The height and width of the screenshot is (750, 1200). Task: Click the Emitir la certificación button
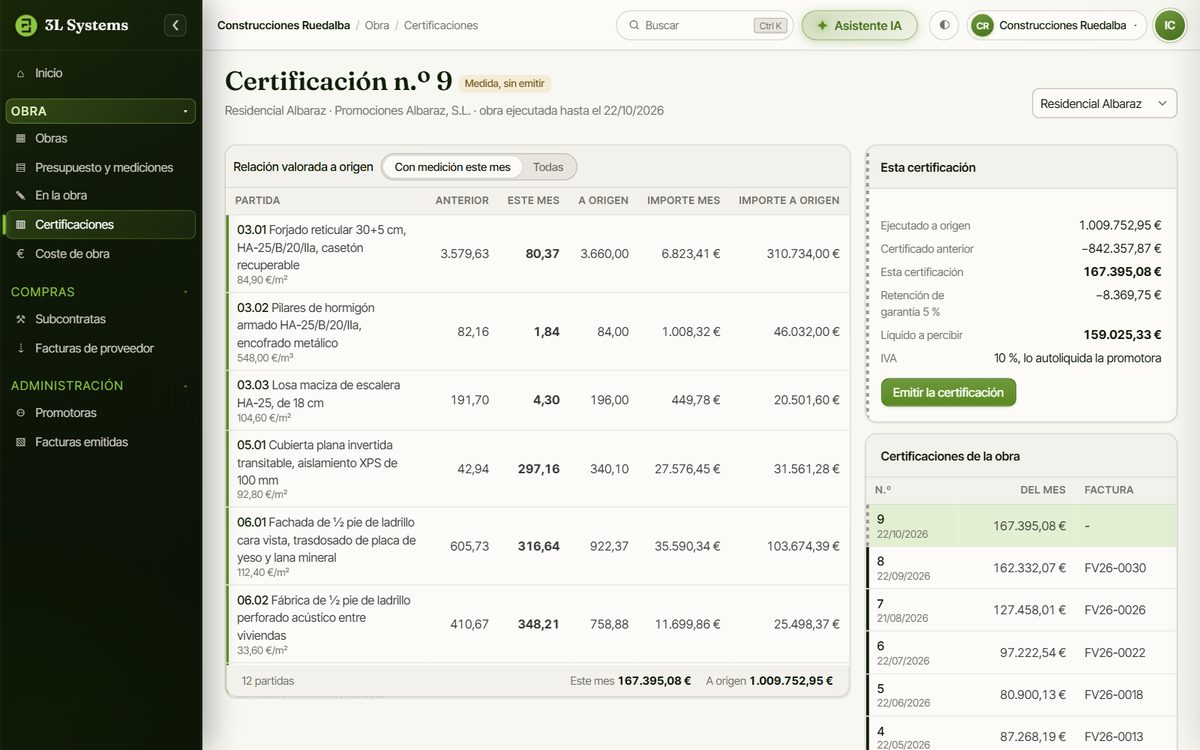point(948,392)
